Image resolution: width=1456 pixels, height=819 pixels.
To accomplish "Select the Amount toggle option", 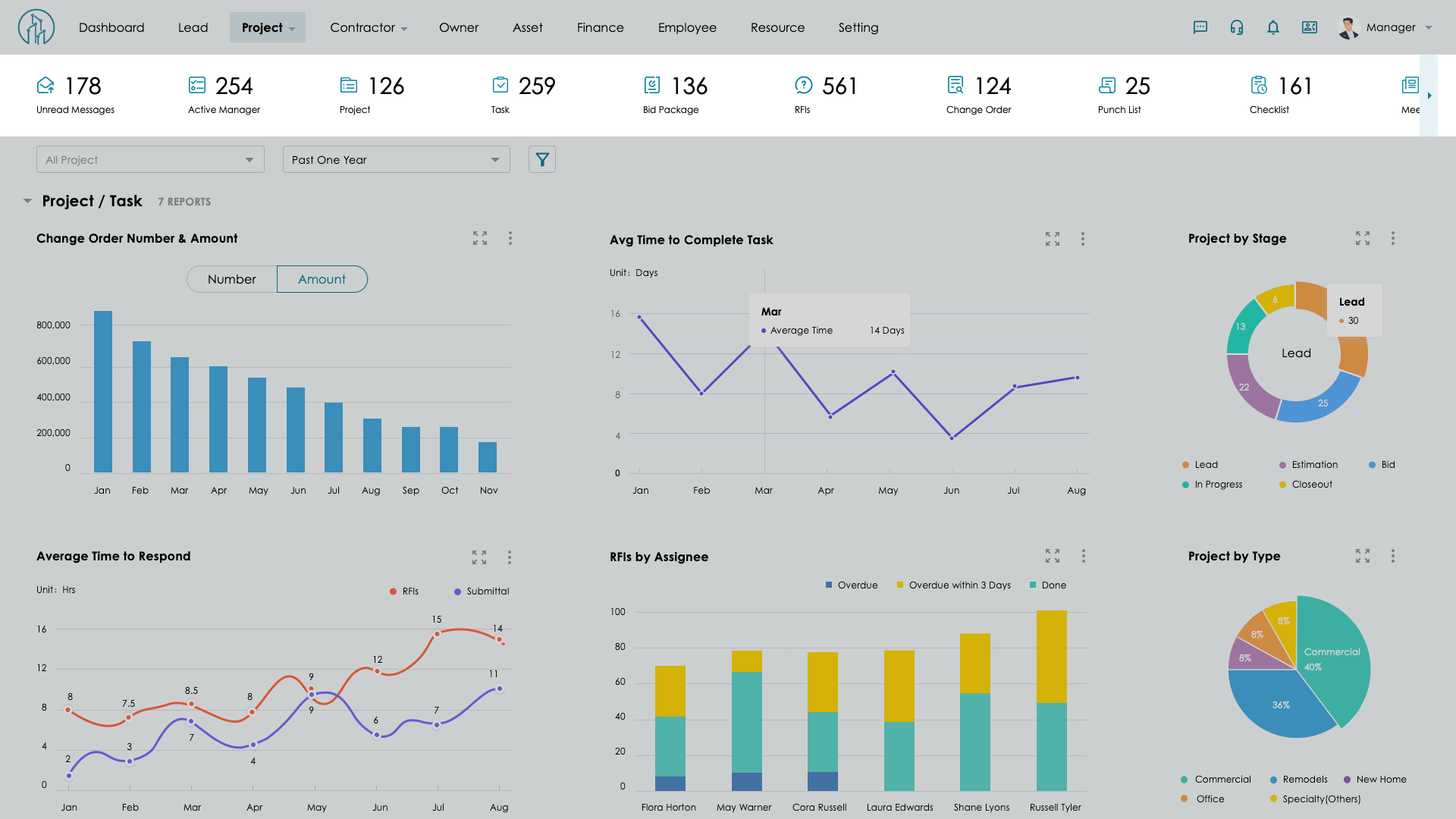I will point(322,279).
